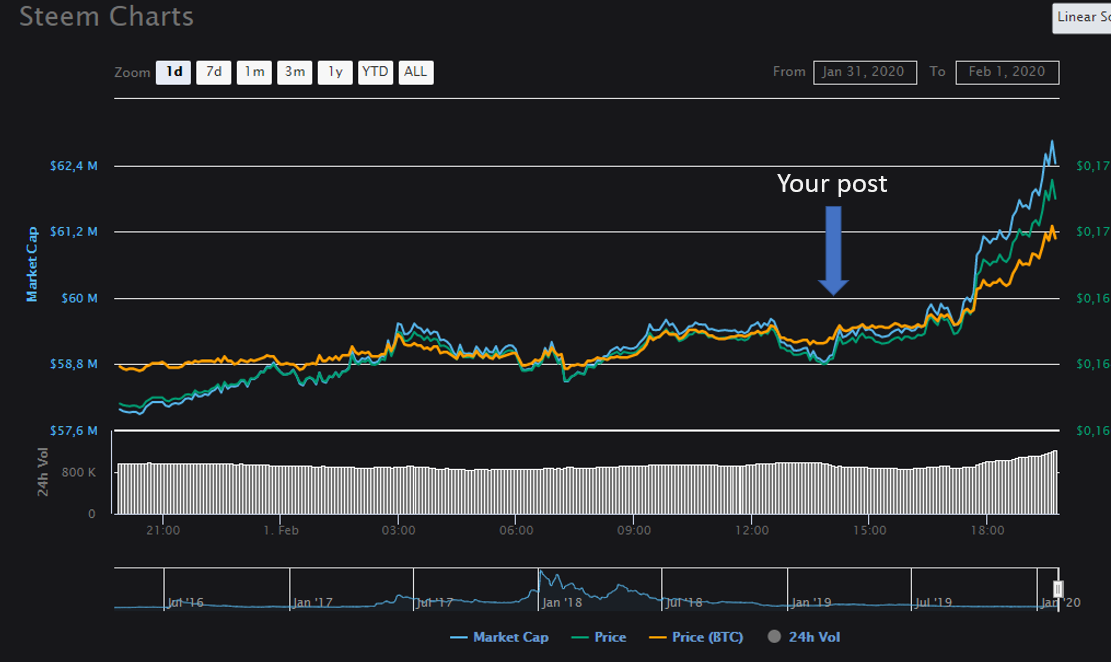Click the vertical 24h Vol axis title
Image resolution: width=1112 pixels, height=662 pixels.
click(x=43, y=472)
